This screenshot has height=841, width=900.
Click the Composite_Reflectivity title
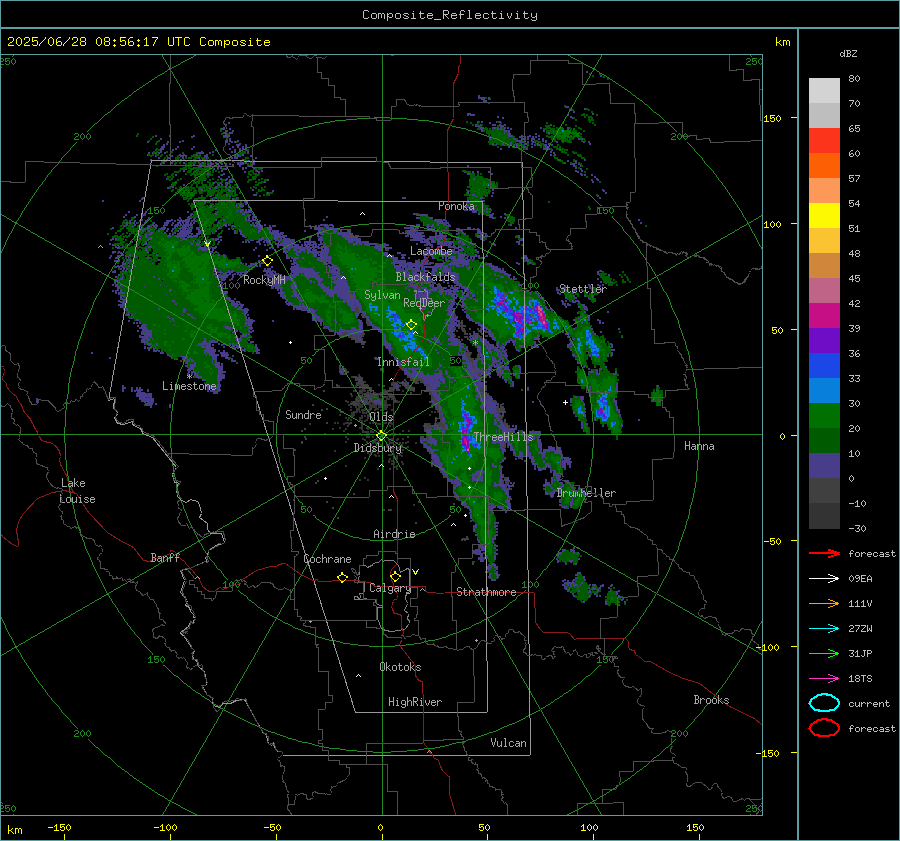click(x=449, y=15)
